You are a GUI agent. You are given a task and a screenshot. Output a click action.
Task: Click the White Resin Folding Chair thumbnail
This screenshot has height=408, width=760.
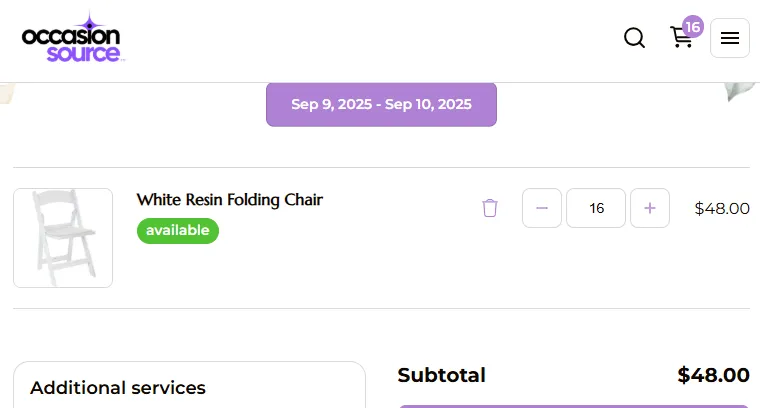[63, 238]
